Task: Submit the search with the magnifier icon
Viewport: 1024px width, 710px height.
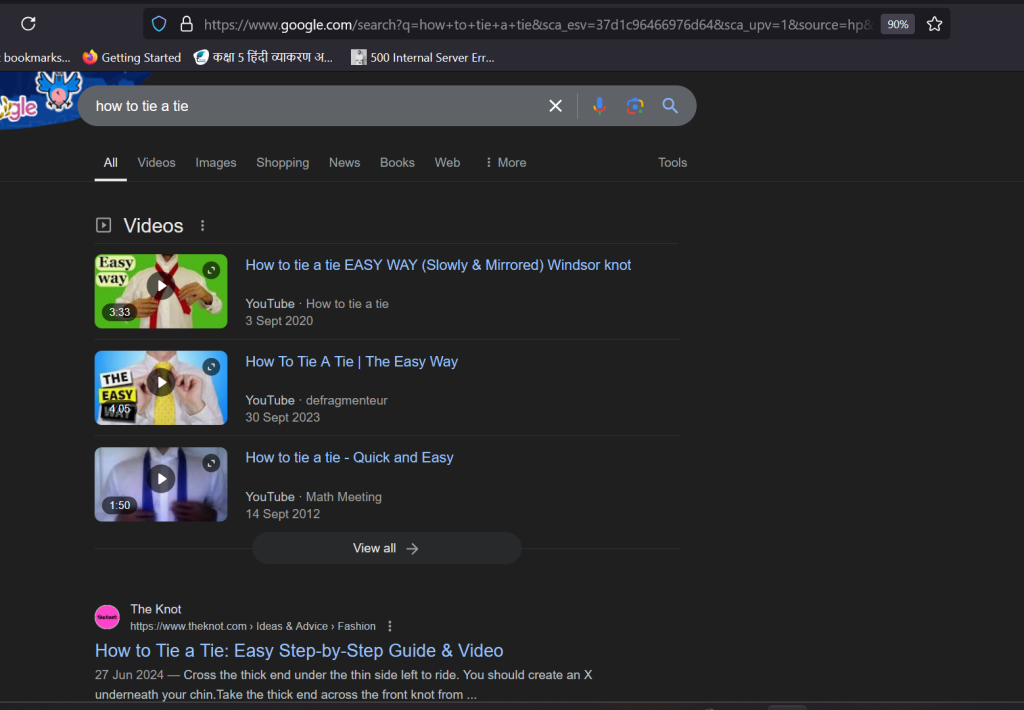Action: 670,106
